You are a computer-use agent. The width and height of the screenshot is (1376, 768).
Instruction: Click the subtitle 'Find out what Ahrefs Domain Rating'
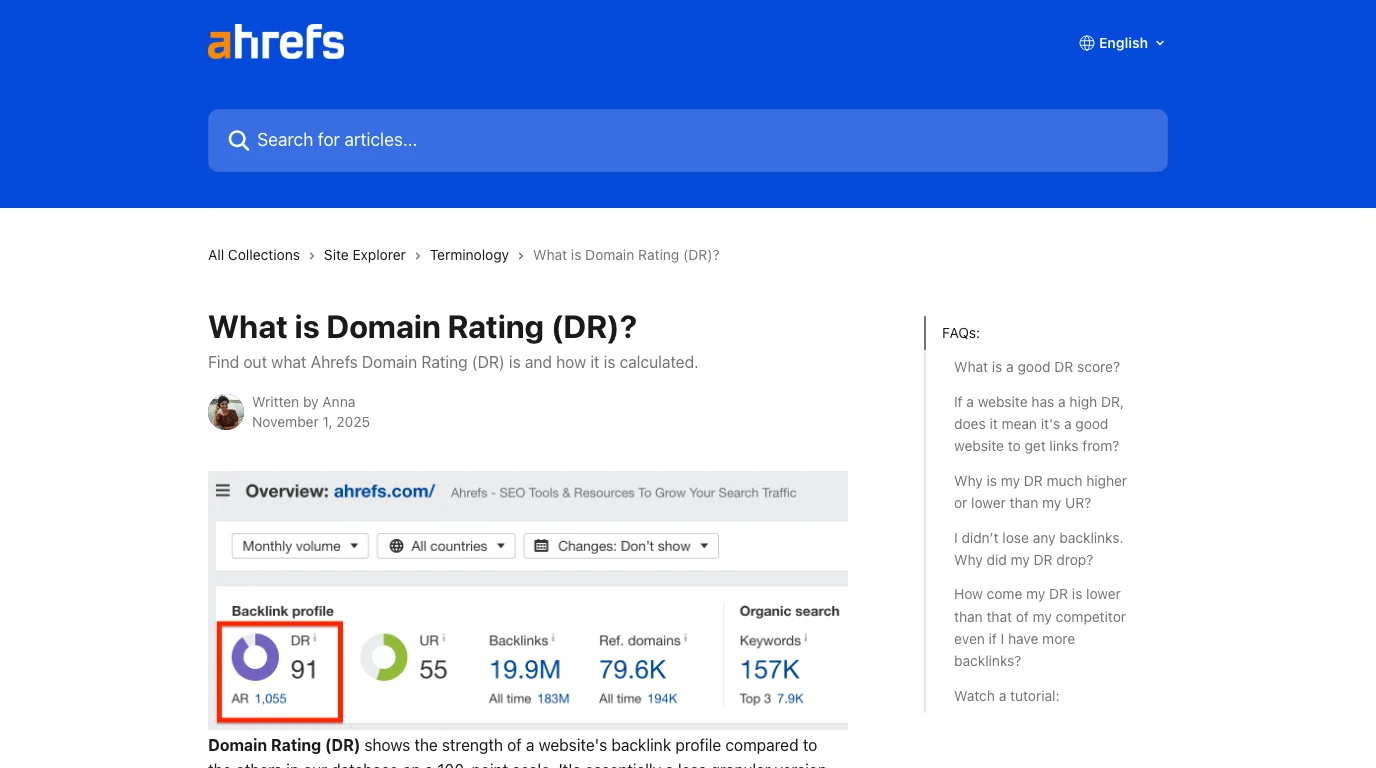[453, 362]
